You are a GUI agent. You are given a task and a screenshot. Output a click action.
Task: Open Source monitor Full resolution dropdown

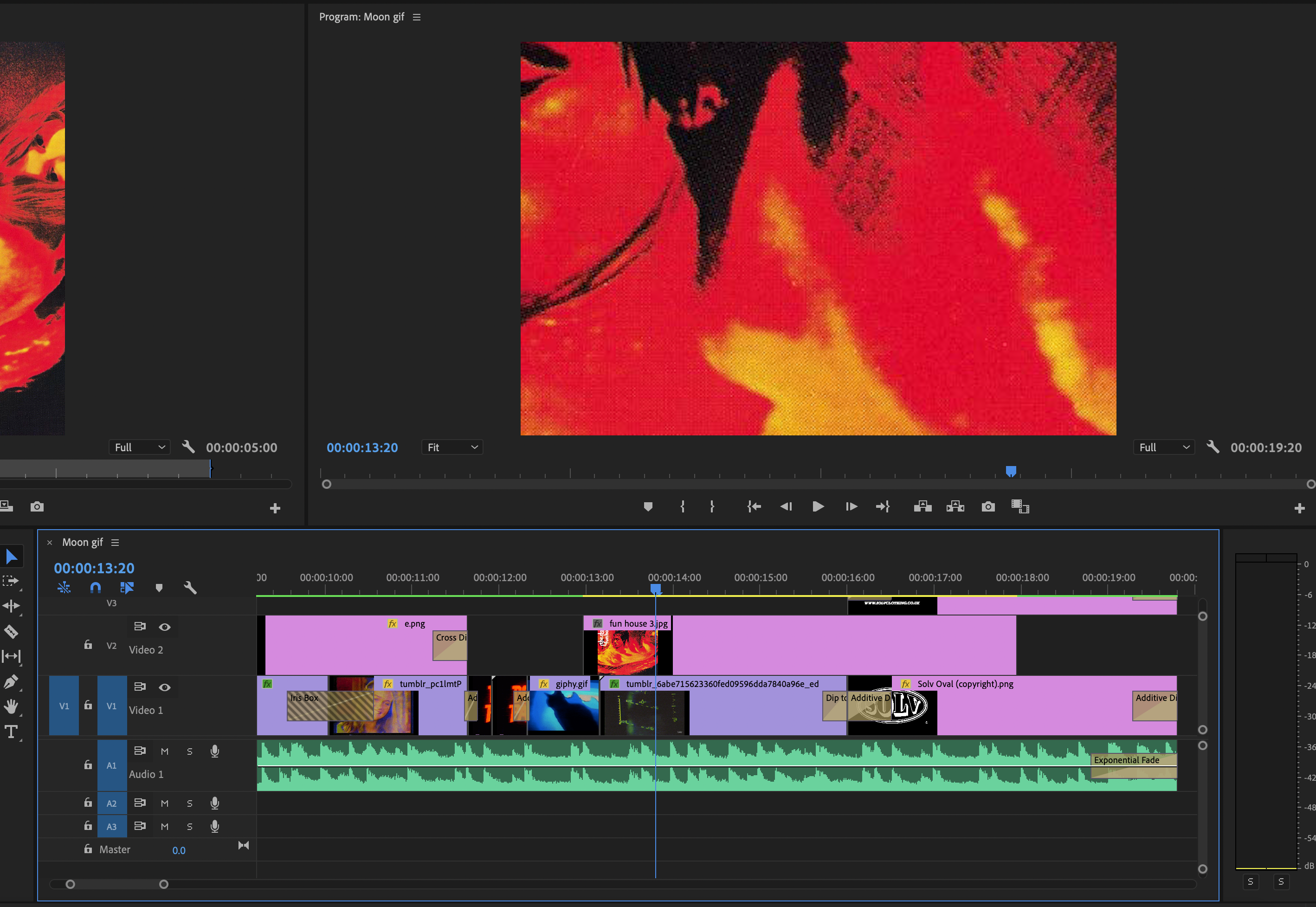[x=139, y=448]
